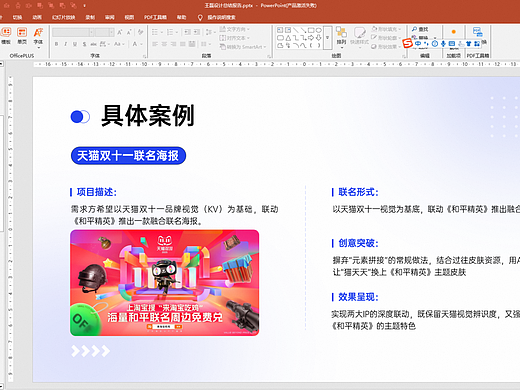Select the oval shape in gallery
This screenshot has width=520, height=390.
319,30
